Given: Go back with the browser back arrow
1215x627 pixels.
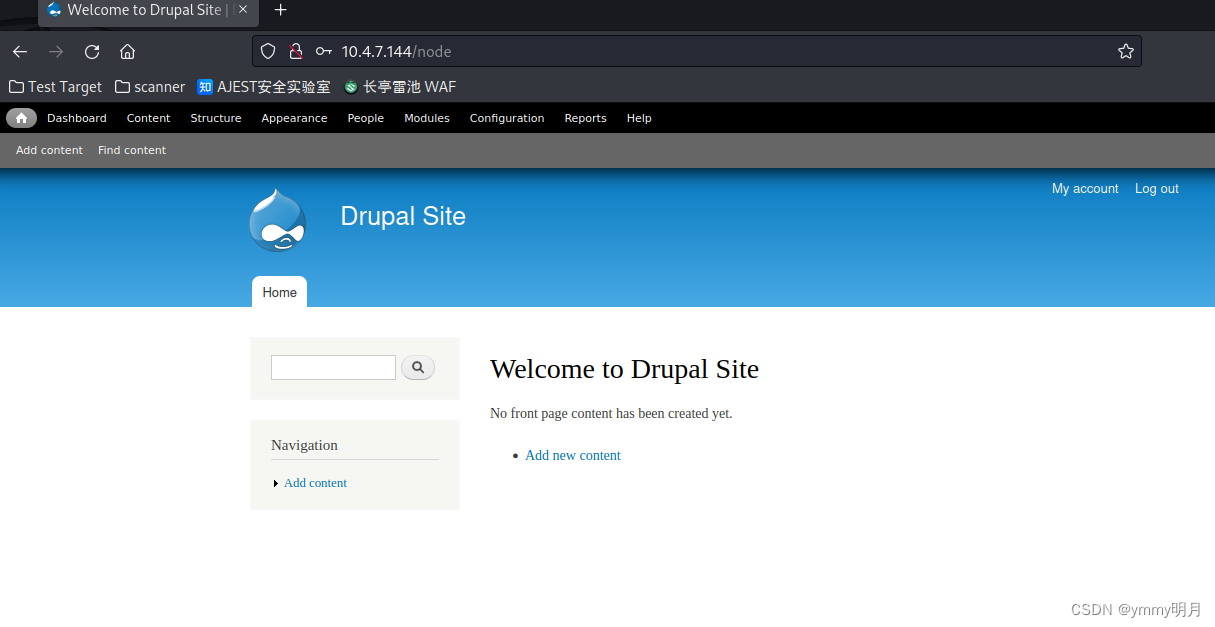Looking at the screenshot, I should 20,51.
